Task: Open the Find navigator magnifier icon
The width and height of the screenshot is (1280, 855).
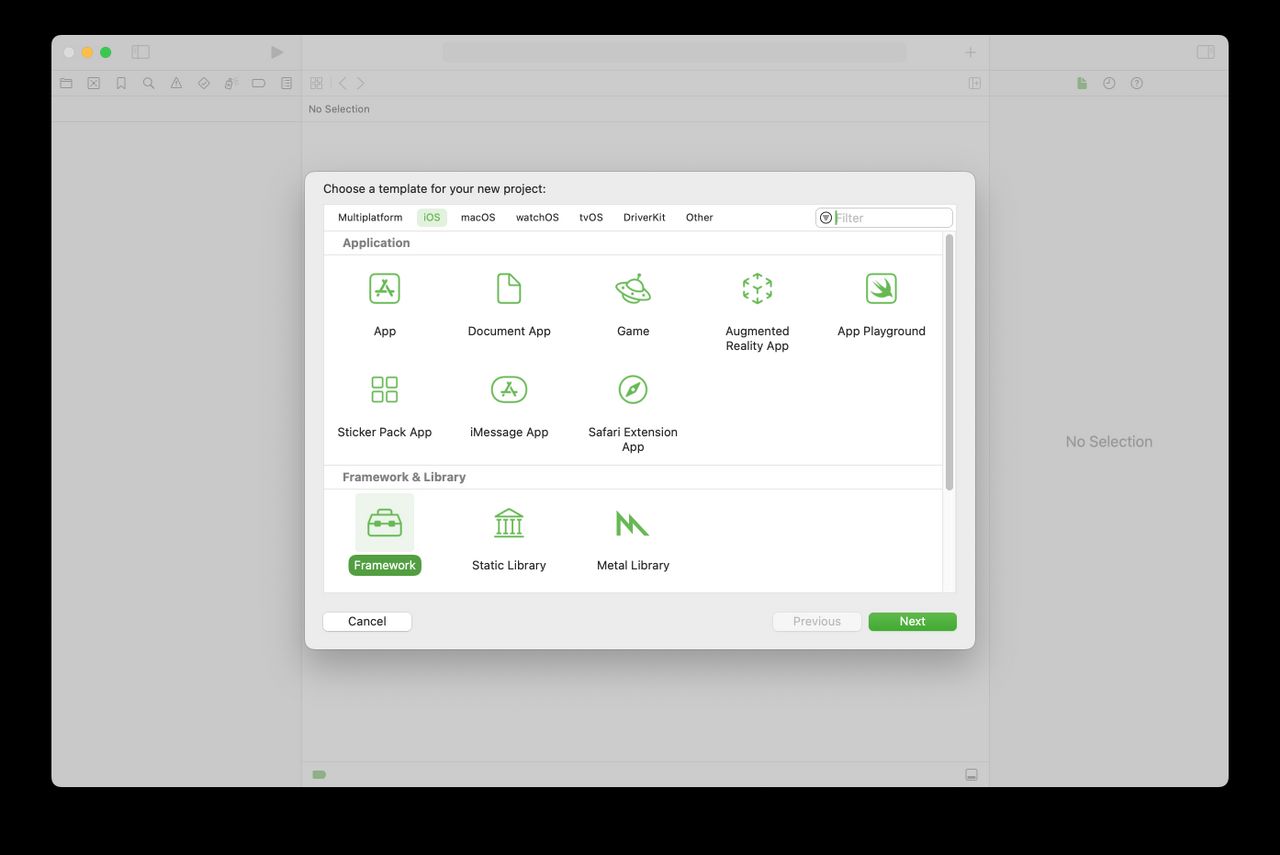Action: (x=148, y=83)
